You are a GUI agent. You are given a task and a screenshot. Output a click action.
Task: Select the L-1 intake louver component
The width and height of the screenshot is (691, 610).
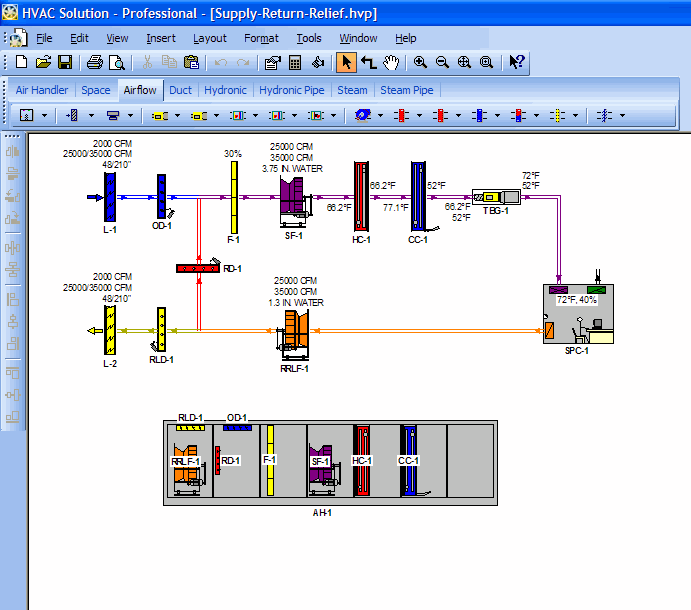click(x=110, y=197)
